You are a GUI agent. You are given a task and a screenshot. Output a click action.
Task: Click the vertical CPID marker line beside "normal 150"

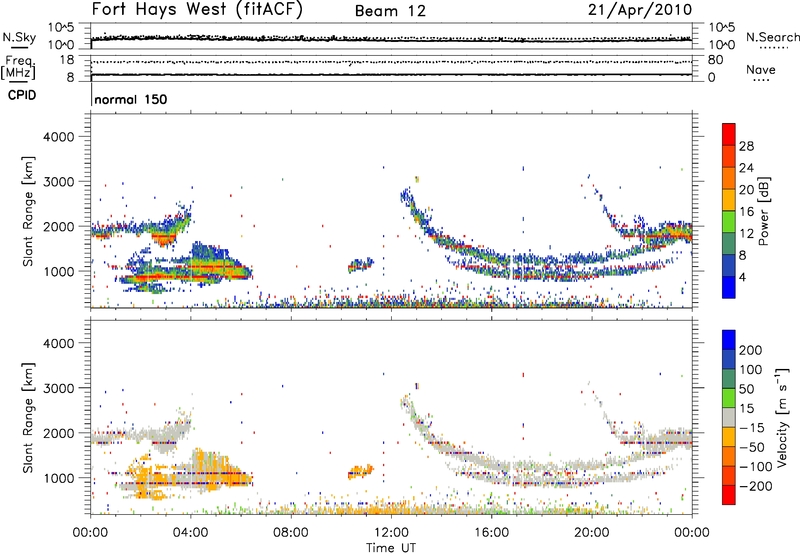coord(91,96)
